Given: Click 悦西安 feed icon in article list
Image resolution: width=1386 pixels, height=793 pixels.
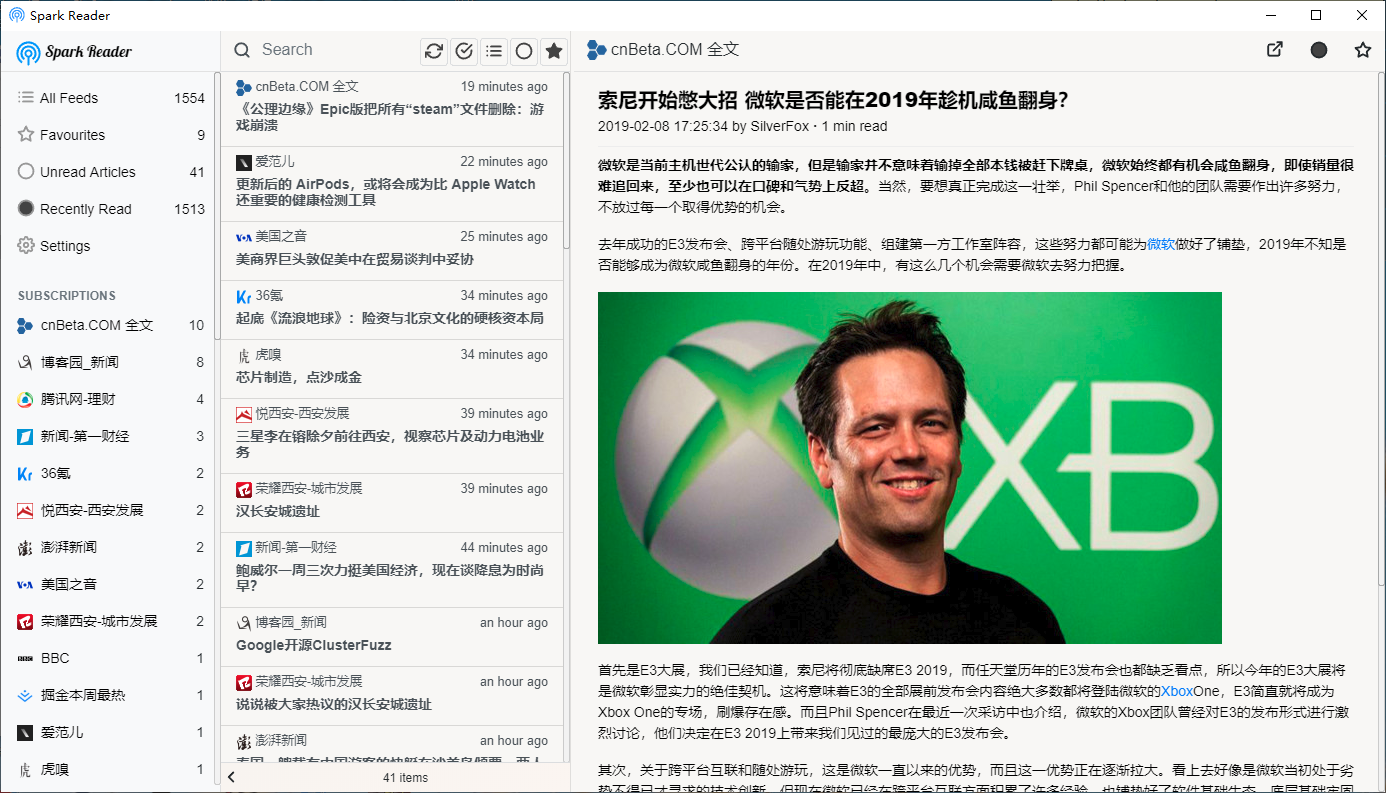Looking at the screenshot, I should click(x=243, y=414).
